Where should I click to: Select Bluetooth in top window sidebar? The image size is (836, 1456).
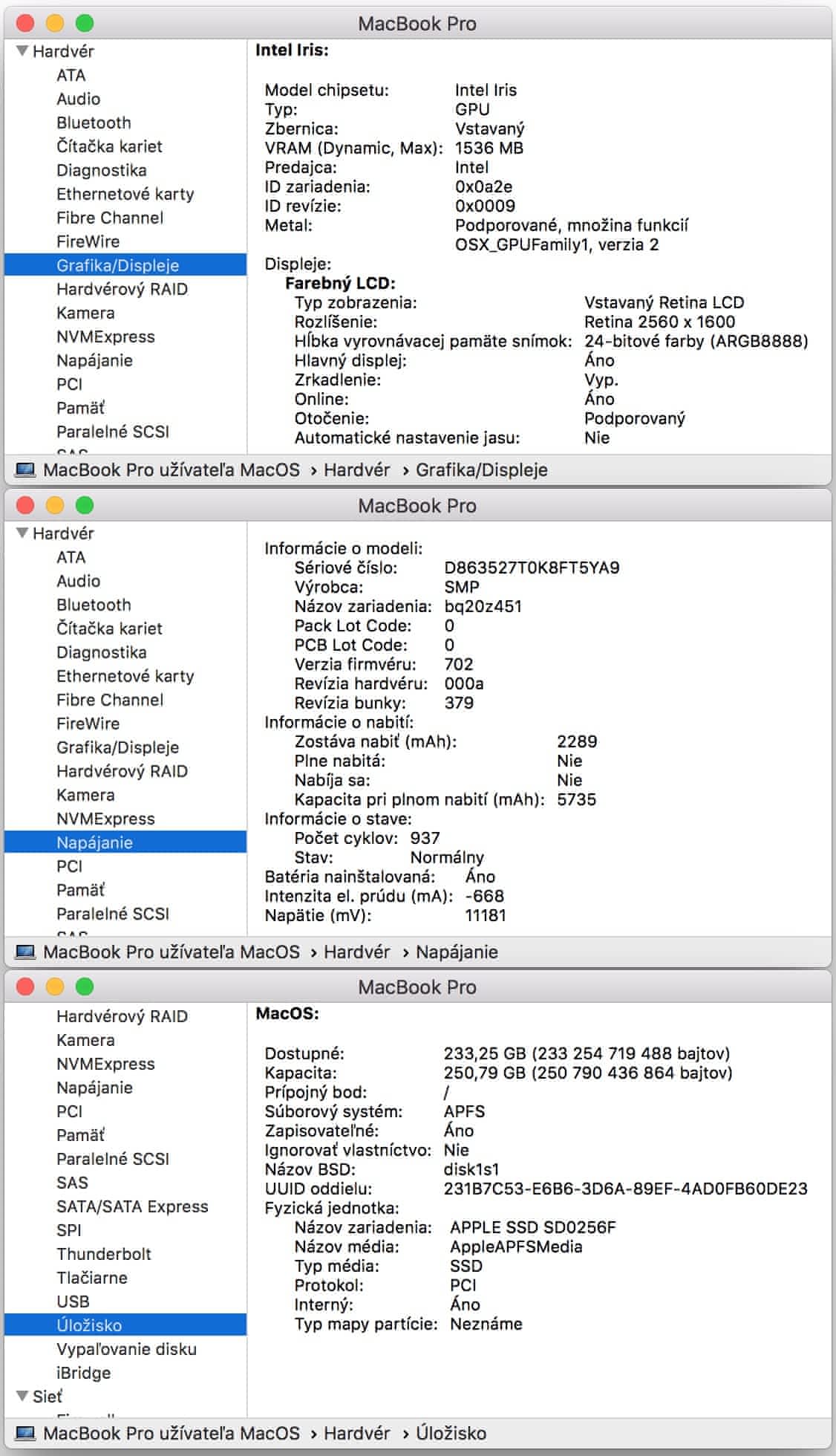point(94,123)
